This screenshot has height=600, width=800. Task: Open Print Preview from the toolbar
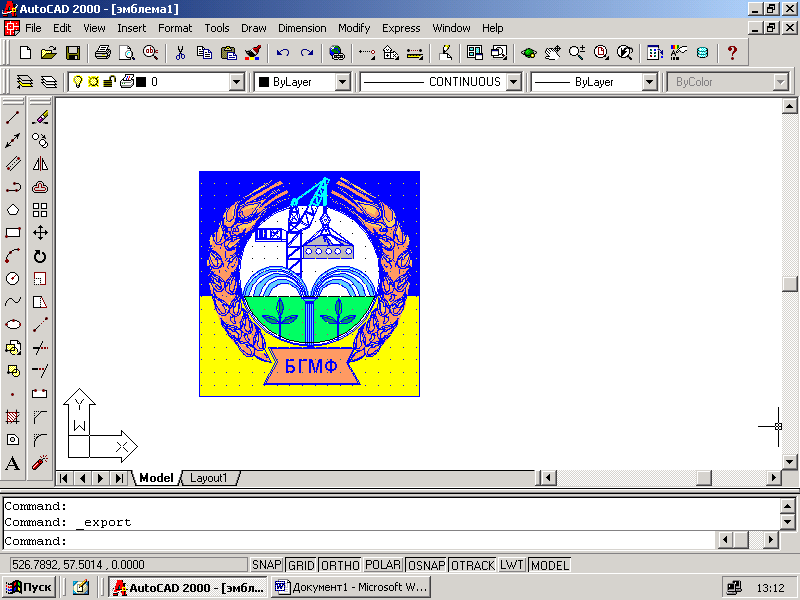click(x=127, y=53)
